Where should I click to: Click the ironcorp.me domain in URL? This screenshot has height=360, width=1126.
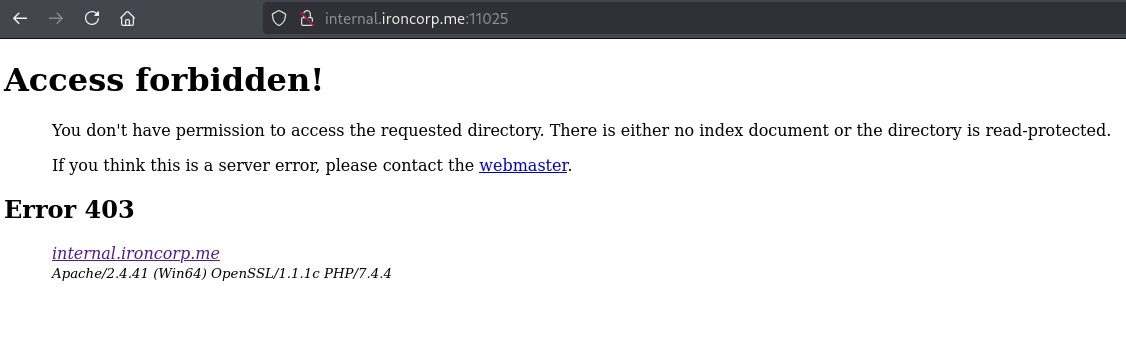click(x=423, y=19)
